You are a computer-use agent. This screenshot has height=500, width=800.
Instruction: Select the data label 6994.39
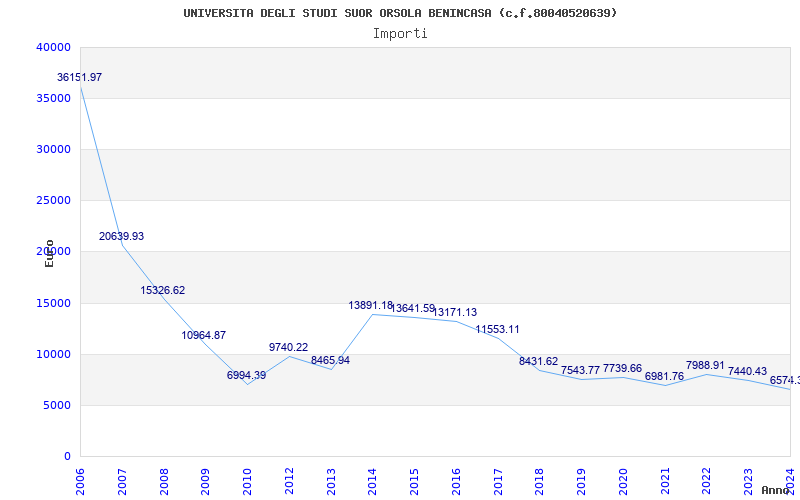(246, 376)
